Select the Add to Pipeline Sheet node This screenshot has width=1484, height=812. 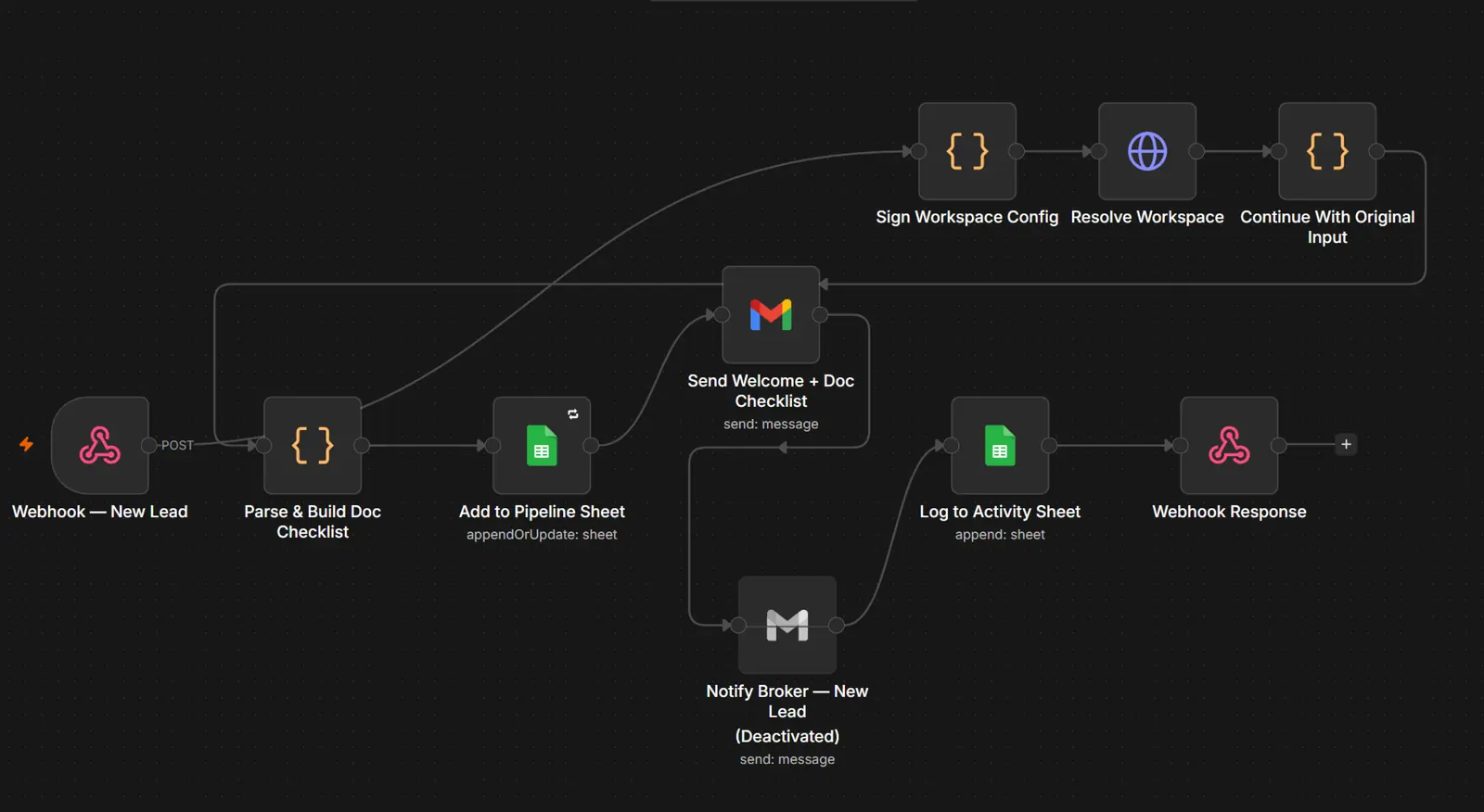point(542,445)
